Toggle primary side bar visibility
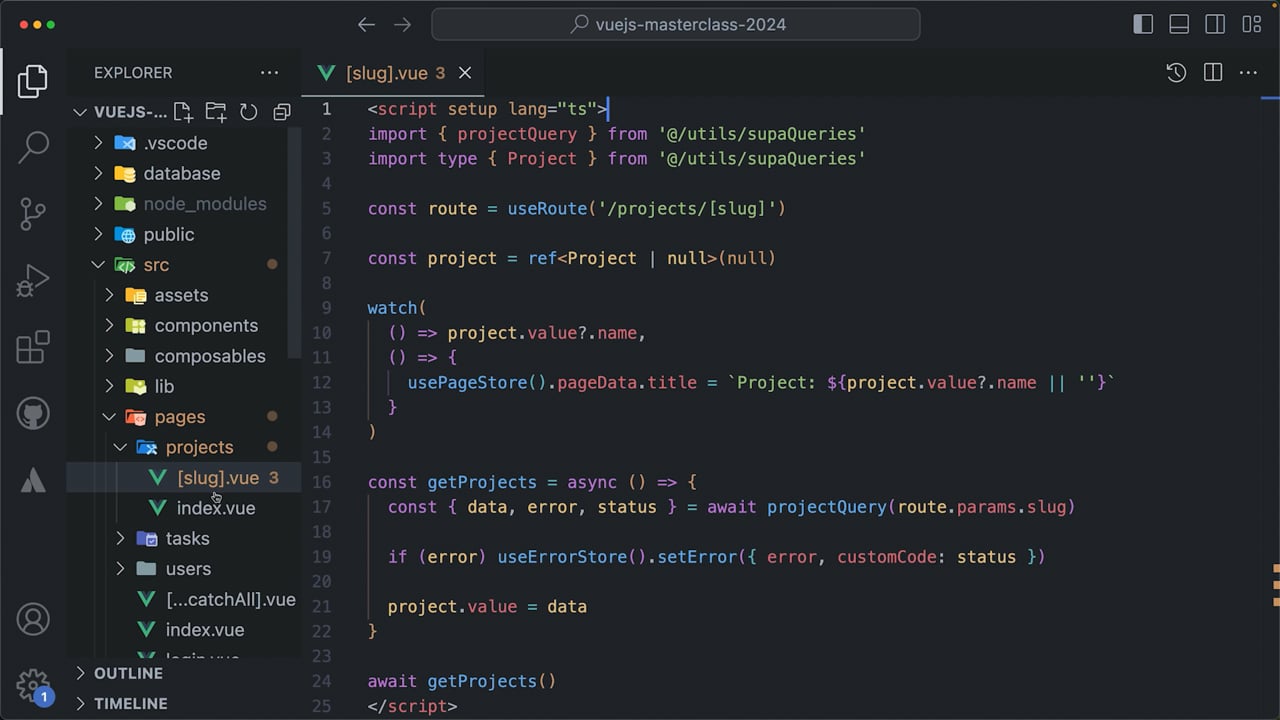The image size is (1280, 720). (x=1143, y=25)
